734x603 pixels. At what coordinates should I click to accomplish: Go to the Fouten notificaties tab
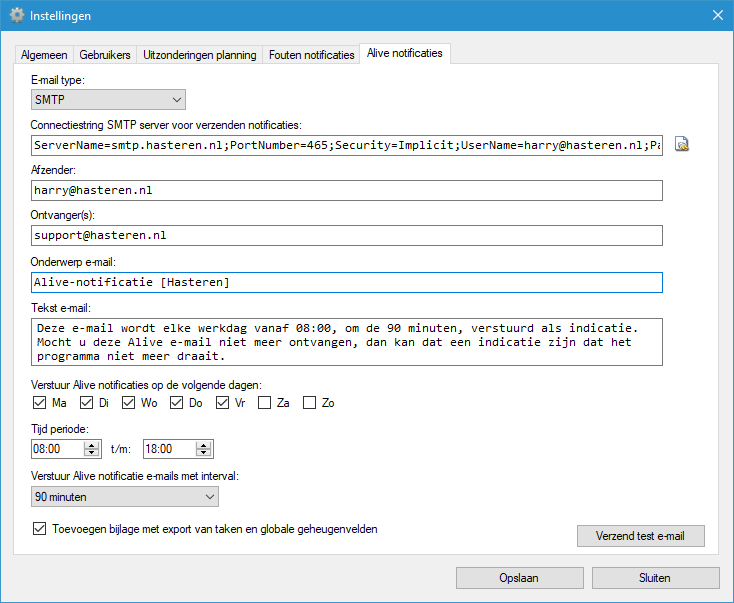(x=311, y=55)
